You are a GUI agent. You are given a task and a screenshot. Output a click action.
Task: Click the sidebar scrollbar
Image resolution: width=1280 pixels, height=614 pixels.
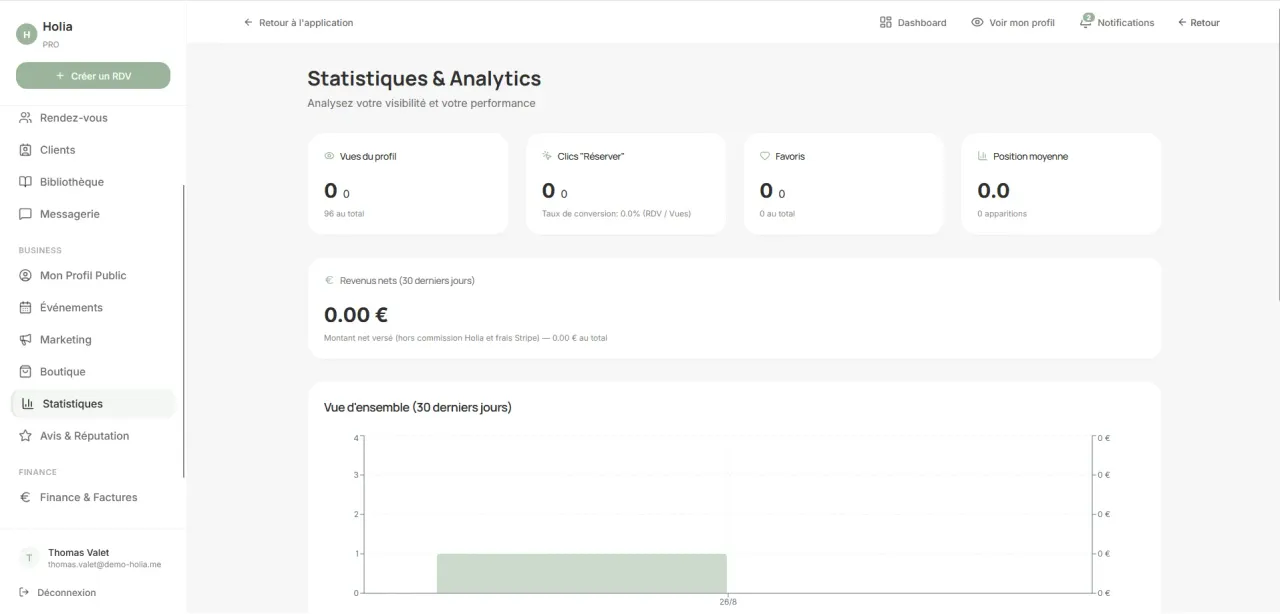pyautogui.click(x=184, y=332)
